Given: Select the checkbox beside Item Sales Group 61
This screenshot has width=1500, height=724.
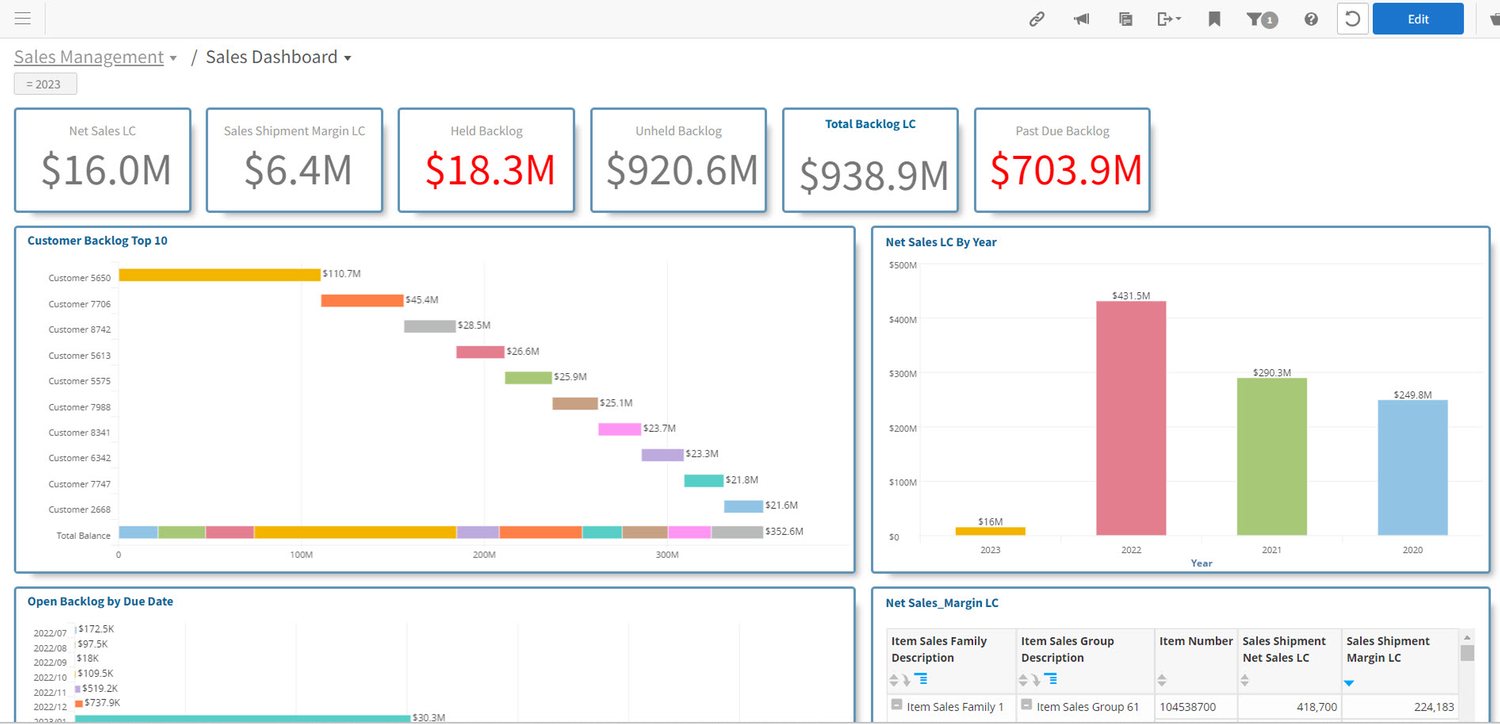Looking at the screenshot, I should [x=1025, y=707].
